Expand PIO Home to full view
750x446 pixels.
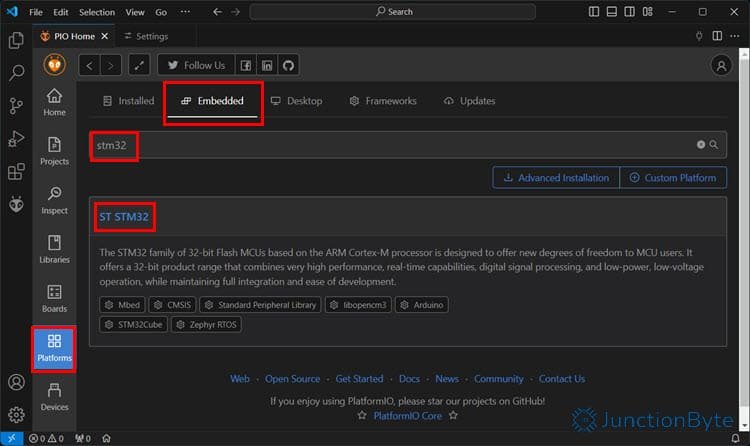coord(139,65)
